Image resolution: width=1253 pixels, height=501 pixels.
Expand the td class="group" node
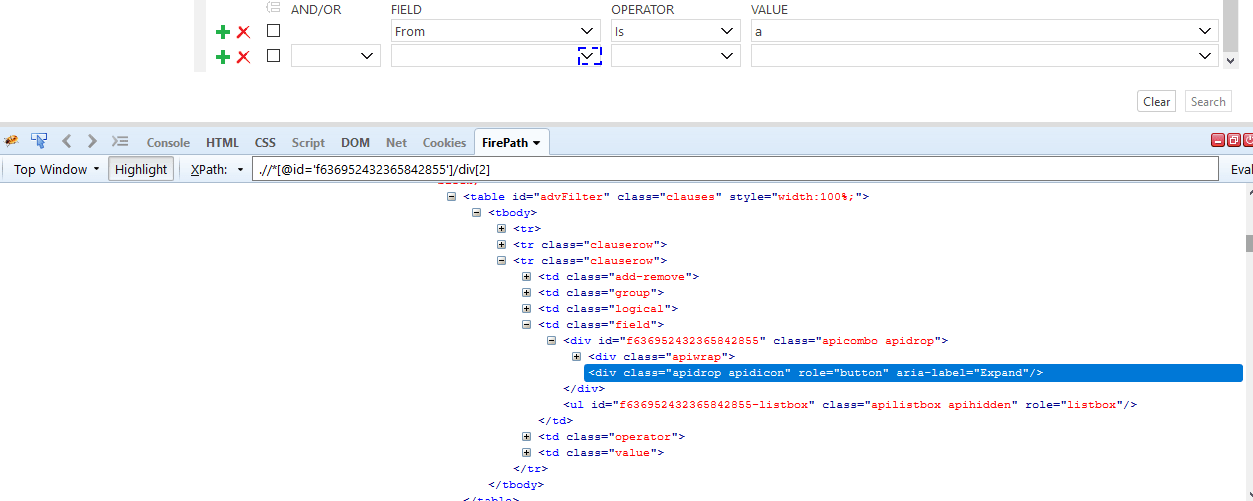coord(527,292)
